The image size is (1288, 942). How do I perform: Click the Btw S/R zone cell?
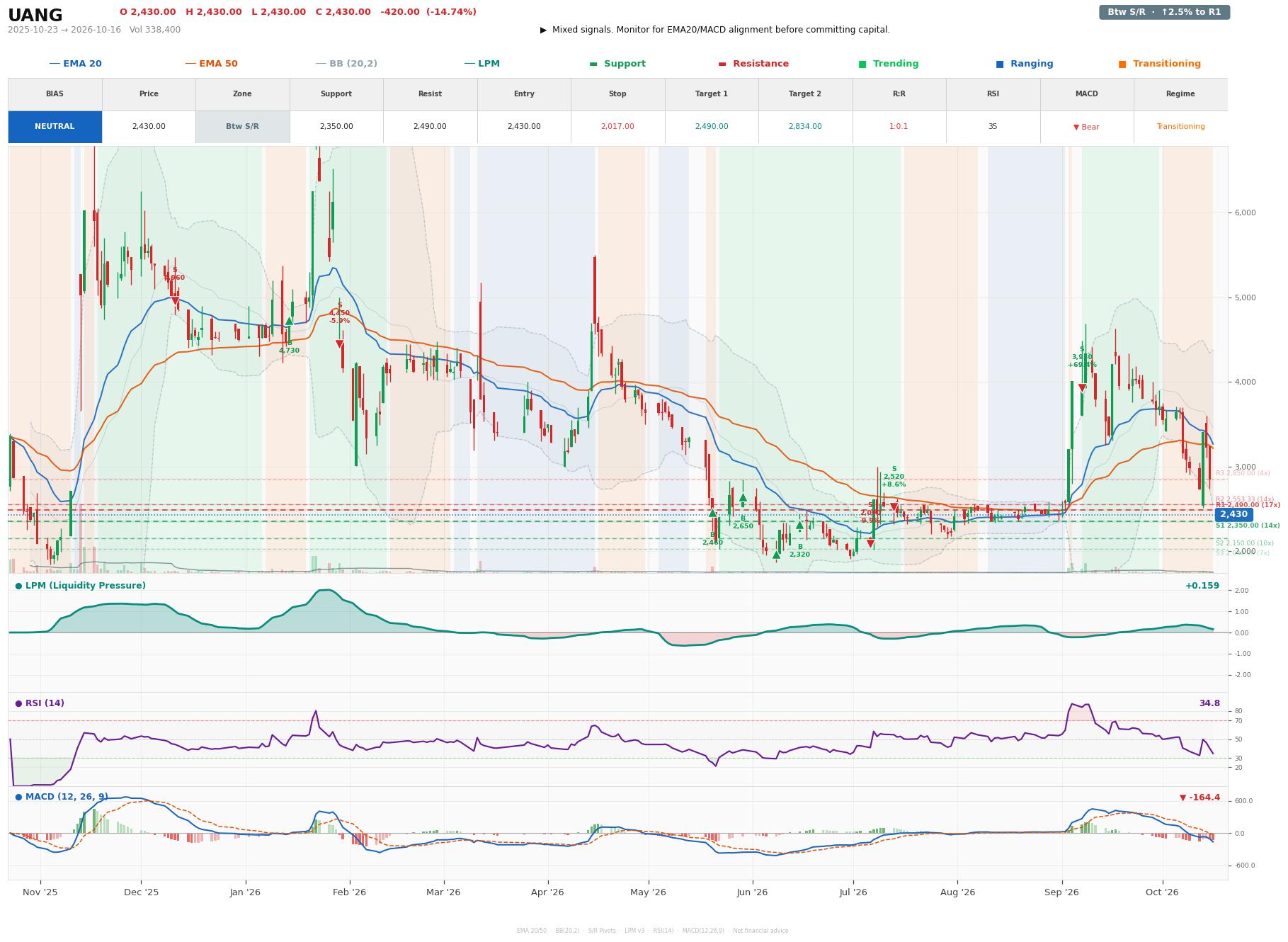(242, 127)
